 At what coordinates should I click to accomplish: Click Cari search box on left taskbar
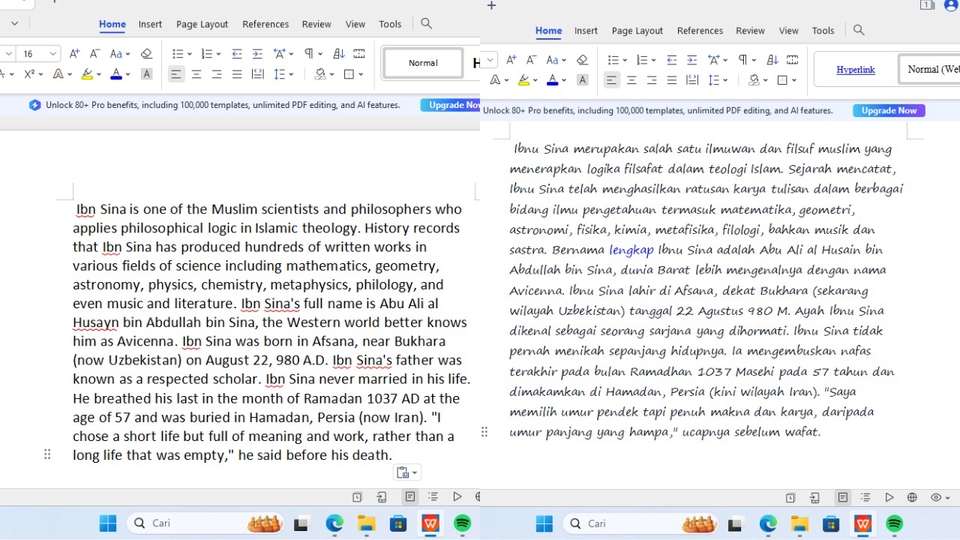tap(205, 523)
